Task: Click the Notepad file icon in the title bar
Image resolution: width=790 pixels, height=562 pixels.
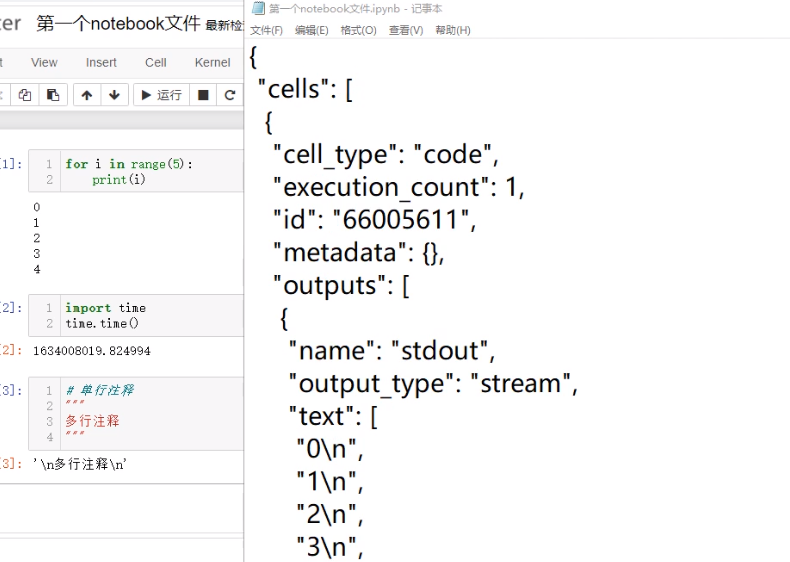Action: (x=258, y=8)
